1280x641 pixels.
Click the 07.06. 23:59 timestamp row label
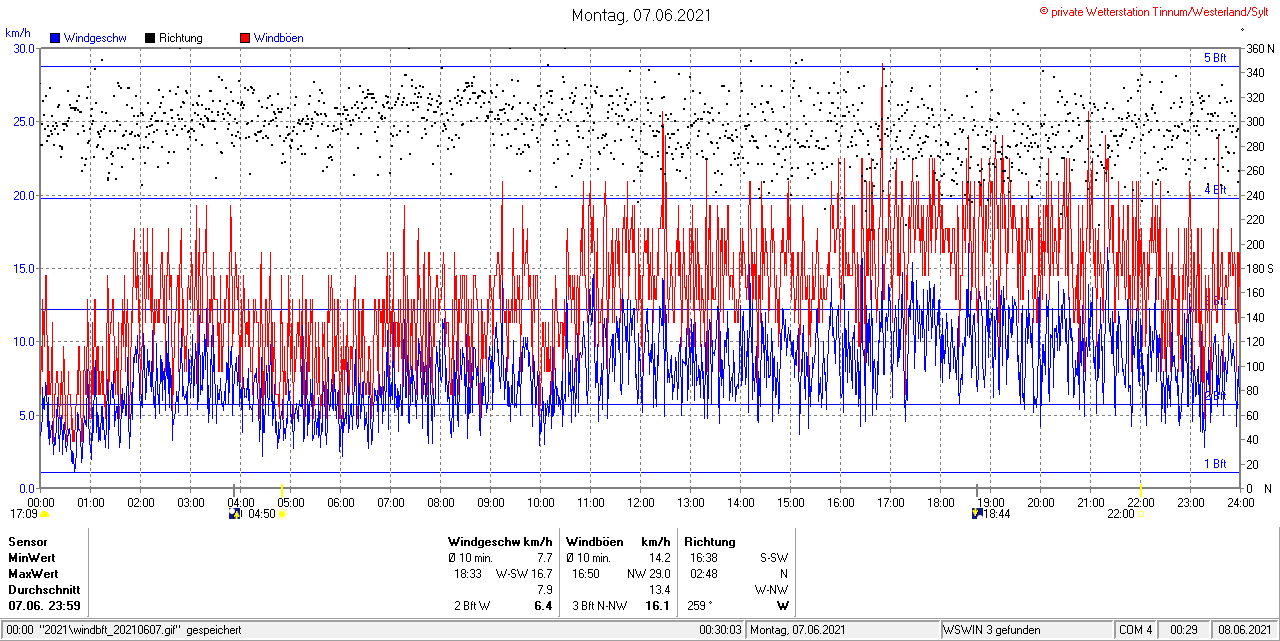(x=45, y=606)
